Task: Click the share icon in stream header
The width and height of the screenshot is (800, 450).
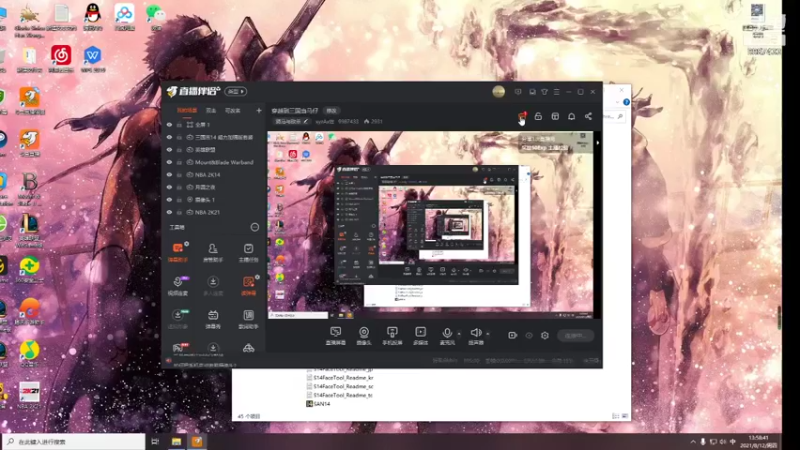Action: click(x=588, y=116)
